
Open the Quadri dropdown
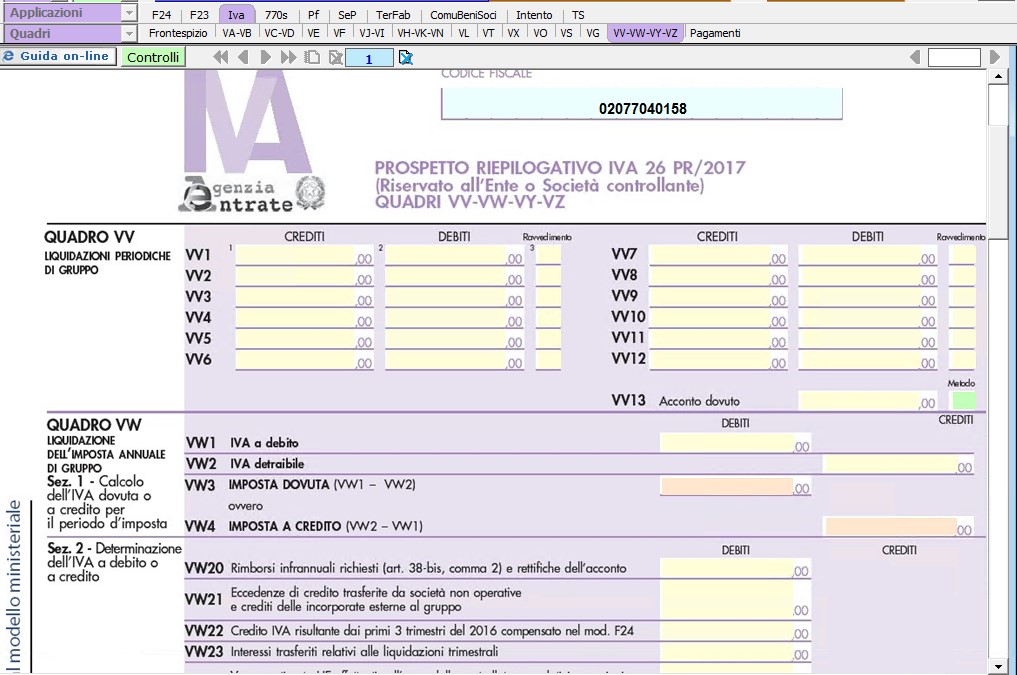(129, 34)
